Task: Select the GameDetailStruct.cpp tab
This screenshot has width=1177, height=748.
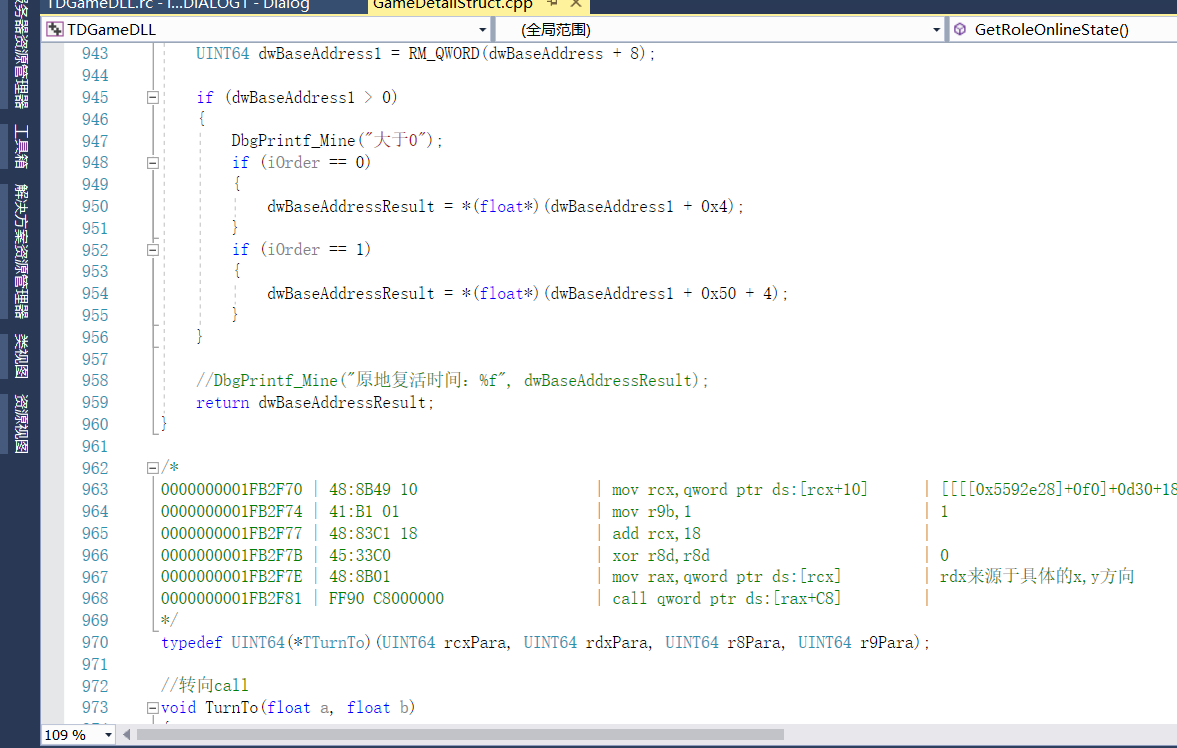Action: 452,5
